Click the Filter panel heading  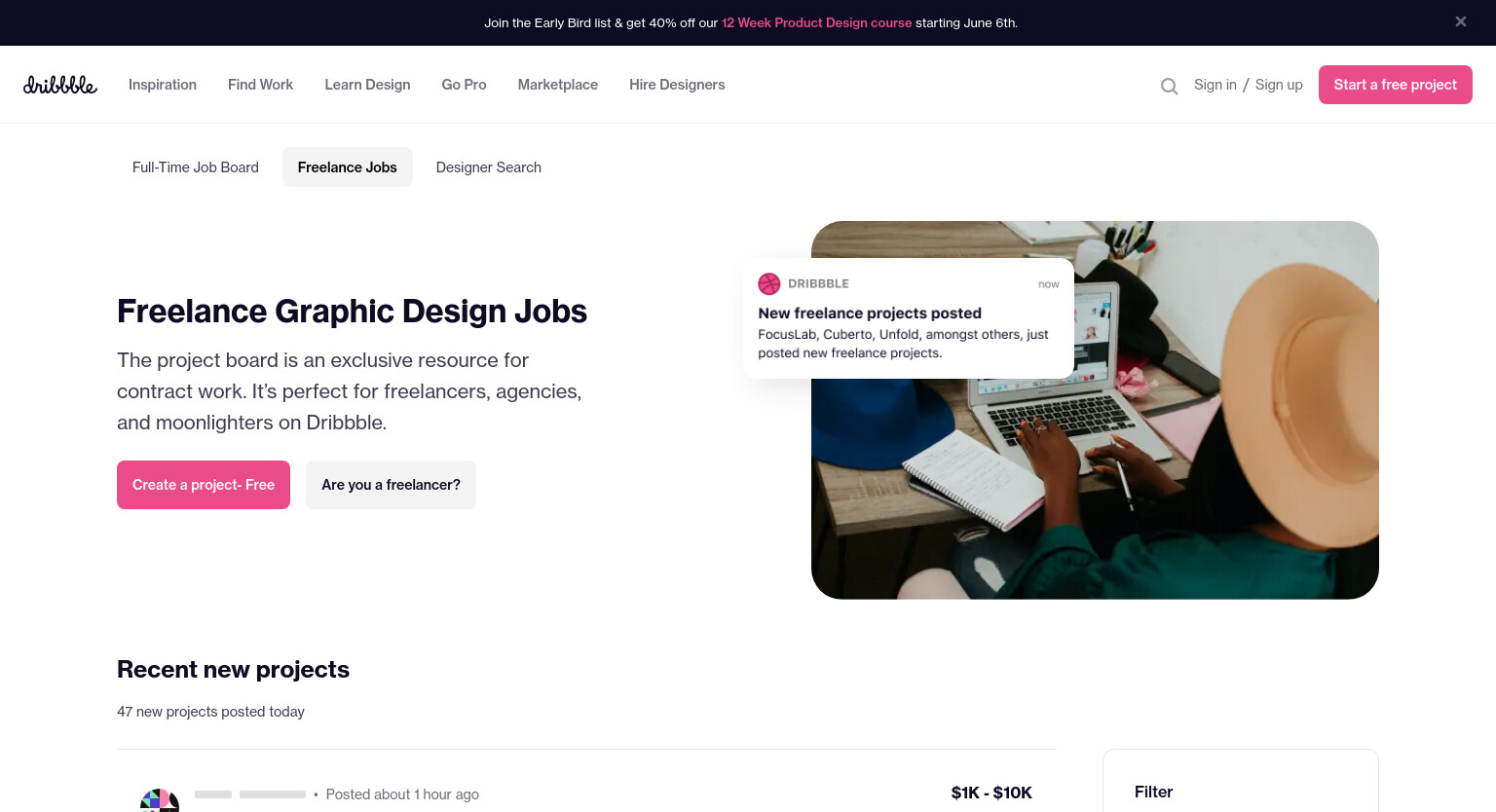click(x=1153, y=793)
